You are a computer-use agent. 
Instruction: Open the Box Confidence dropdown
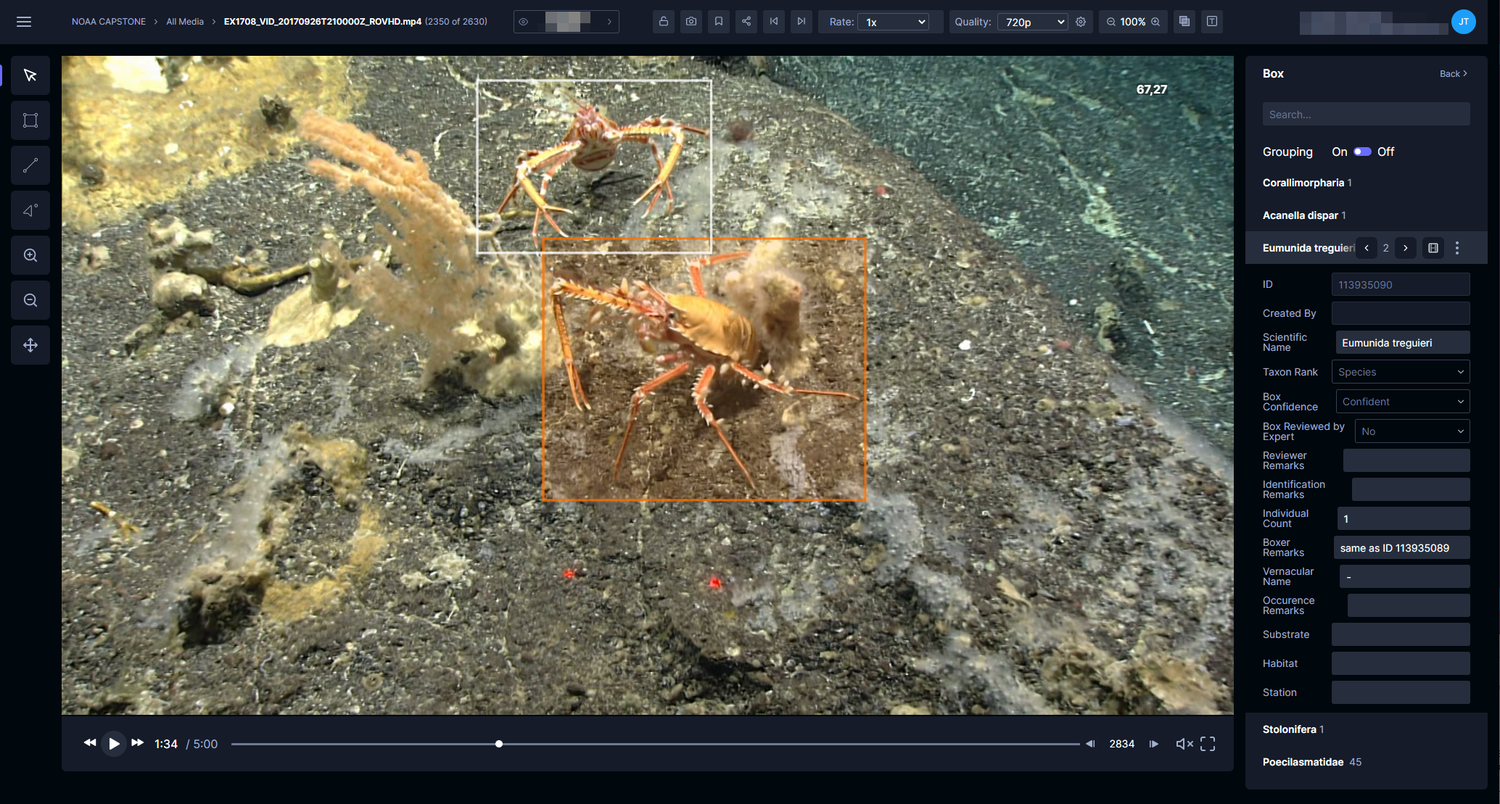click(1403, 401)
